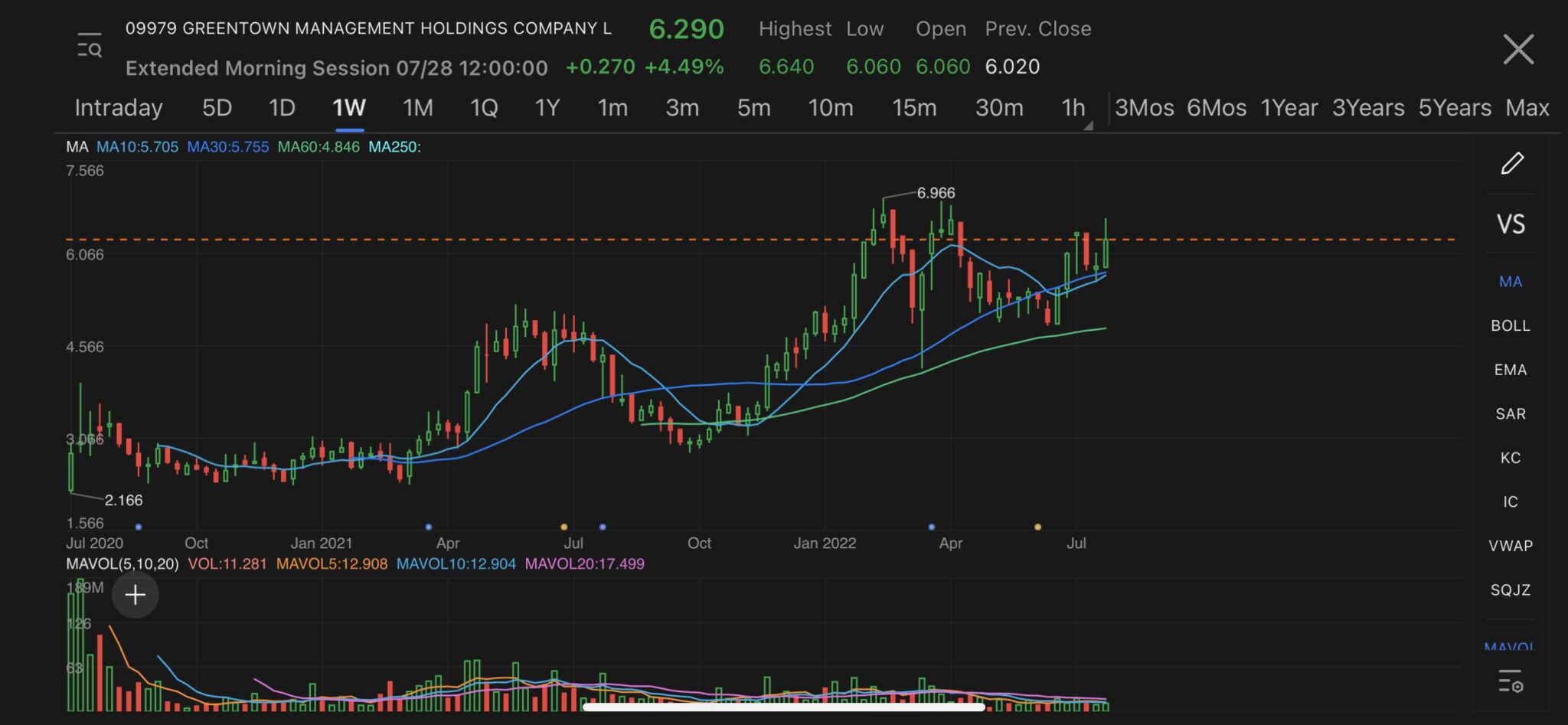Select the 1Y timeframe tab
Viewport: 1568px width, 725px height.
(547, 108)
